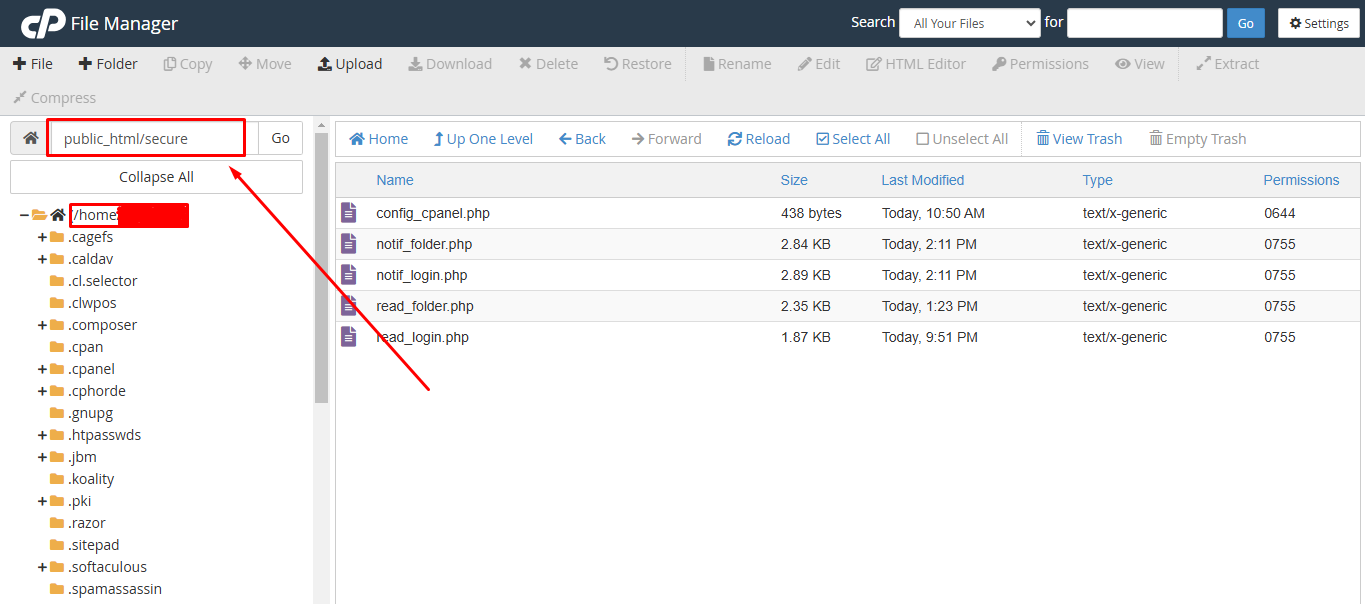Image resolution: width=1365 pixels, height=604 pixels.
Task: Click Go next to the path field
Action: coord(281,139)
